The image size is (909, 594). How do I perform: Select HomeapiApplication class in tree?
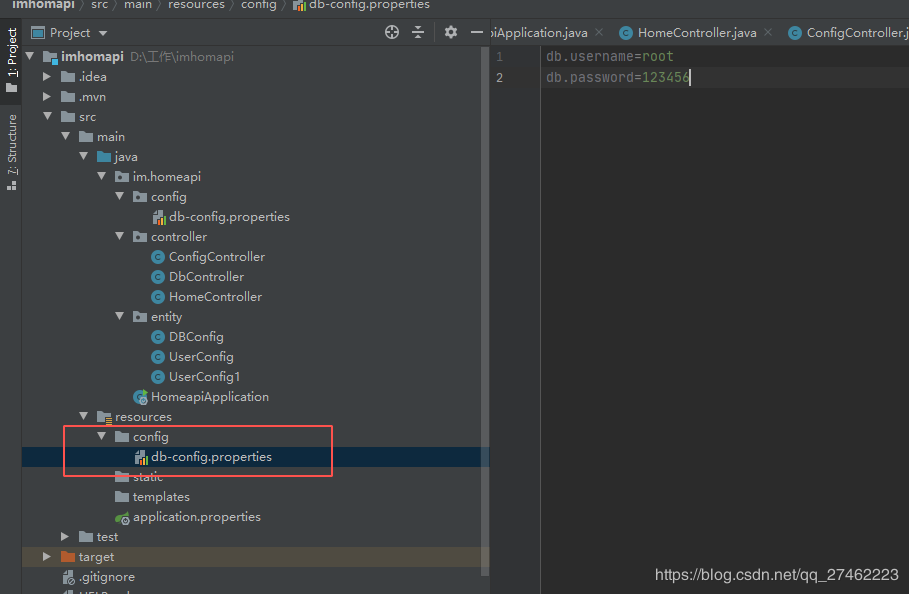point(209,397)
